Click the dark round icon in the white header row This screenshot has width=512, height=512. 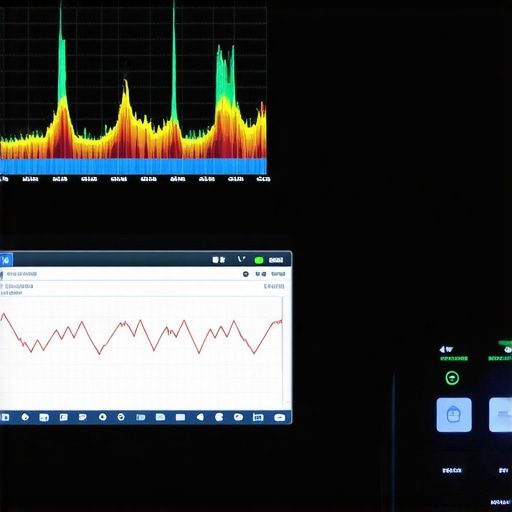coord(246,274)
